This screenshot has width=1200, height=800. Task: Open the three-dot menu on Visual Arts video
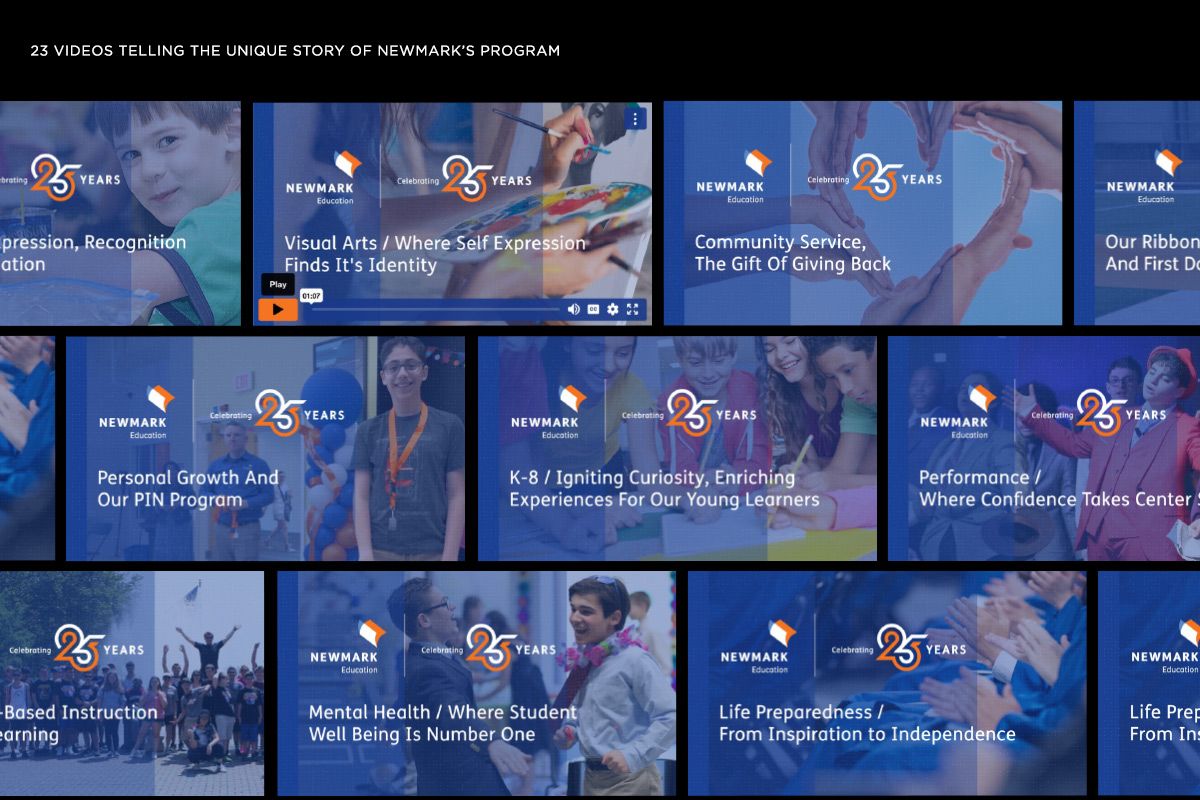tap(634, 119)
